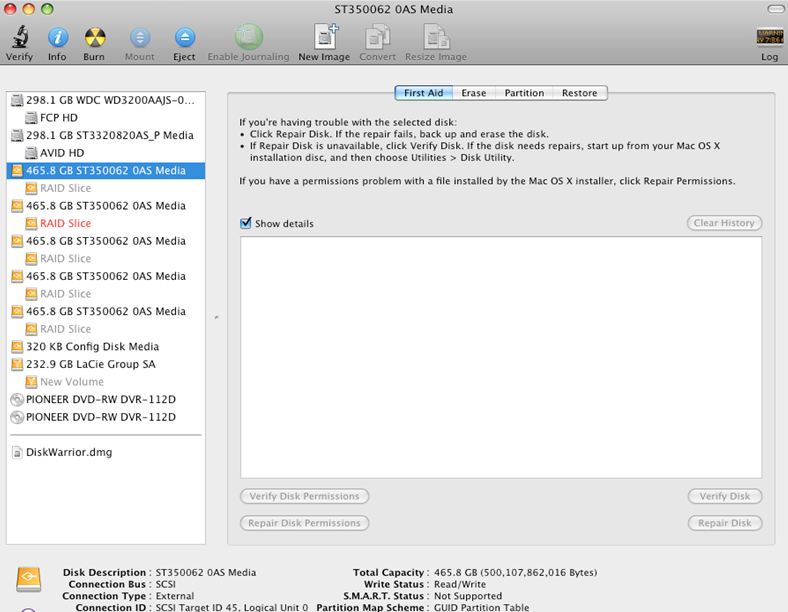
Task: Click the Mount toolbar icon
Action: tap(140, 37)
